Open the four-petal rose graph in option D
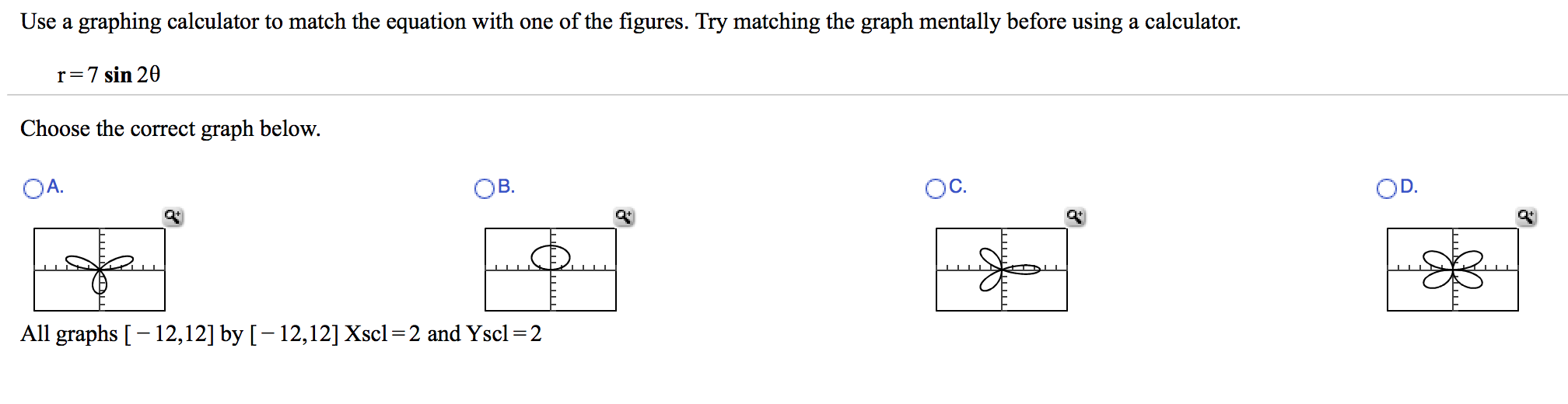 click(x=1453, y=270)
